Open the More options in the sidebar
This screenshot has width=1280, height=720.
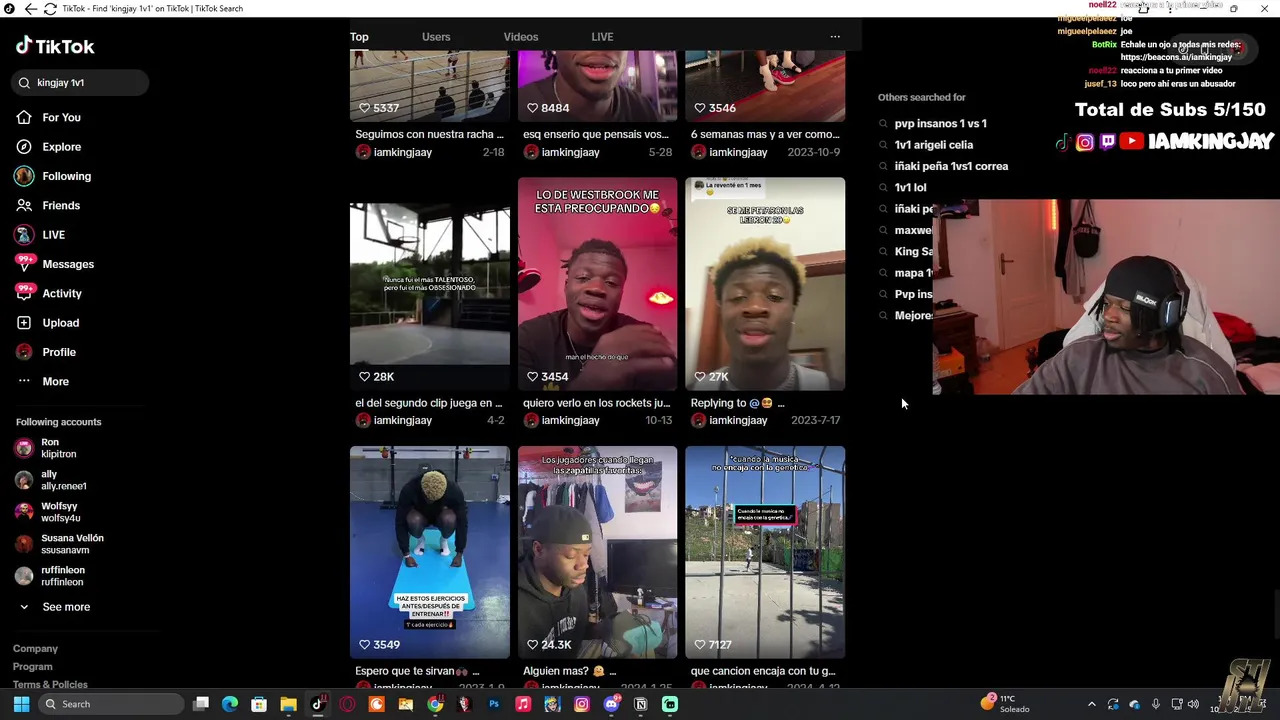coord(43,381)
